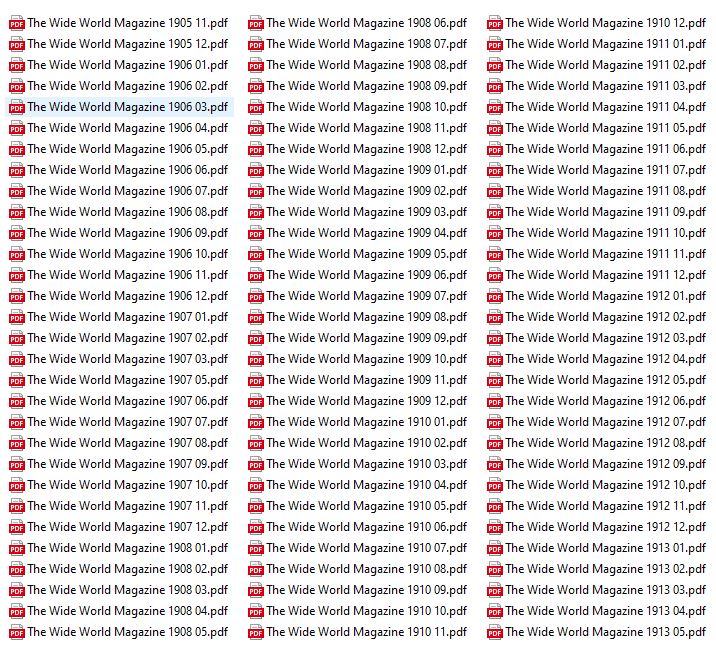This screenshot has width=716, height=645.
Task: Select The Wide World Magazine 1908 05.pdf
Action: pyautogui.click(x=127, y=631)
